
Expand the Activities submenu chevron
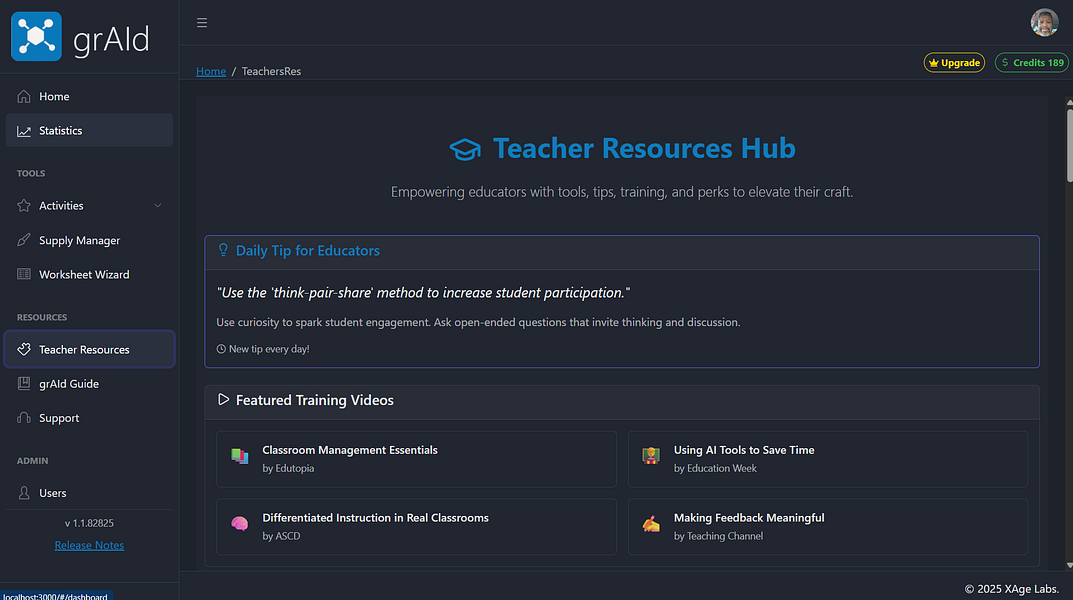coord(157,205)
